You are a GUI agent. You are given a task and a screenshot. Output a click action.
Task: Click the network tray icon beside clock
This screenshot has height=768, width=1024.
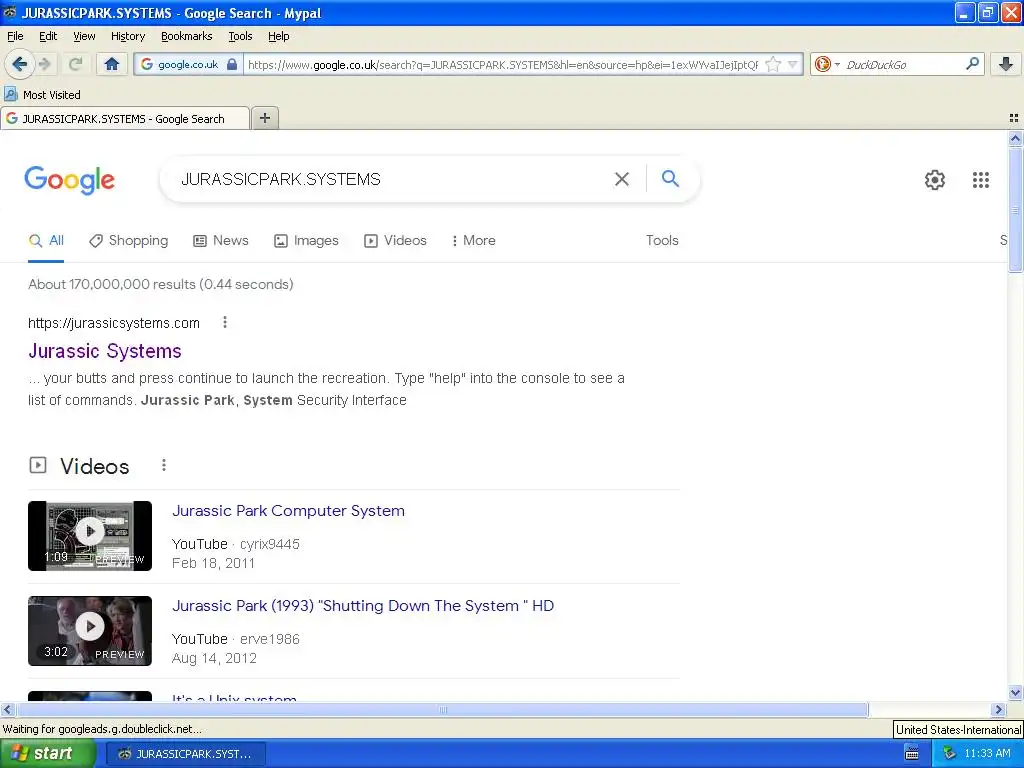950,754
